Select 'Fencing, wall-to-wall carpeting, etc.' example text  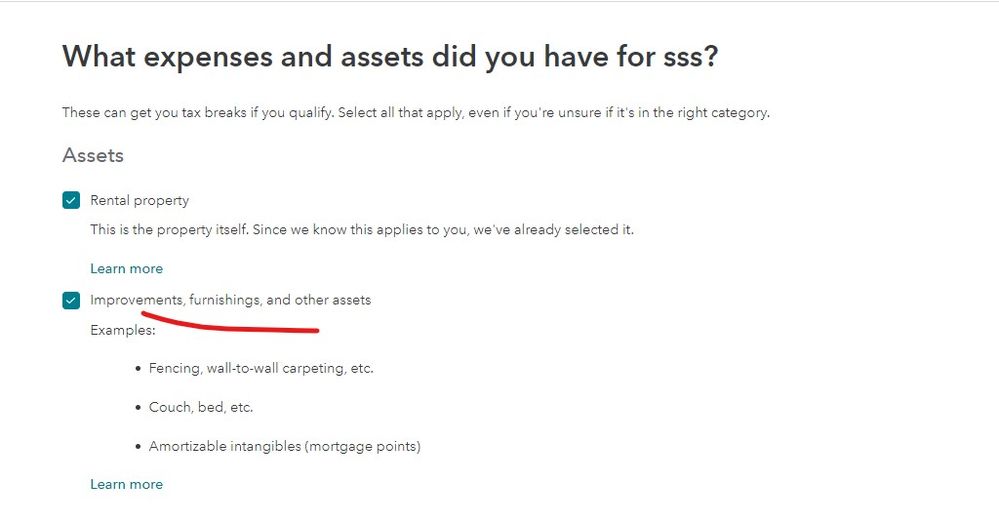pos(261,368)
